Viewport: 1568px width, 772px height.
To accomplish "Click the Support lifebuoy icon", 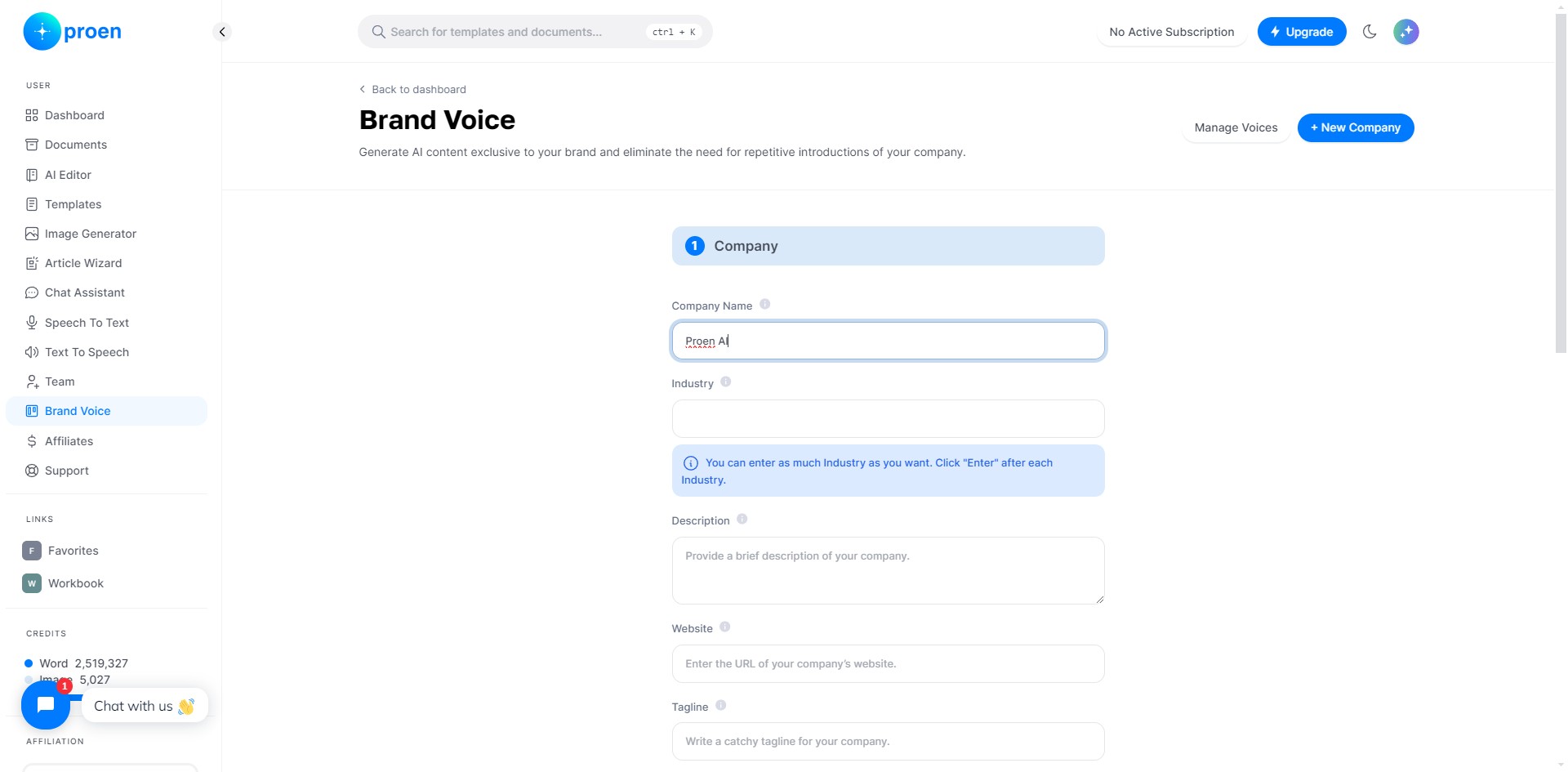I will pos(32,471).
